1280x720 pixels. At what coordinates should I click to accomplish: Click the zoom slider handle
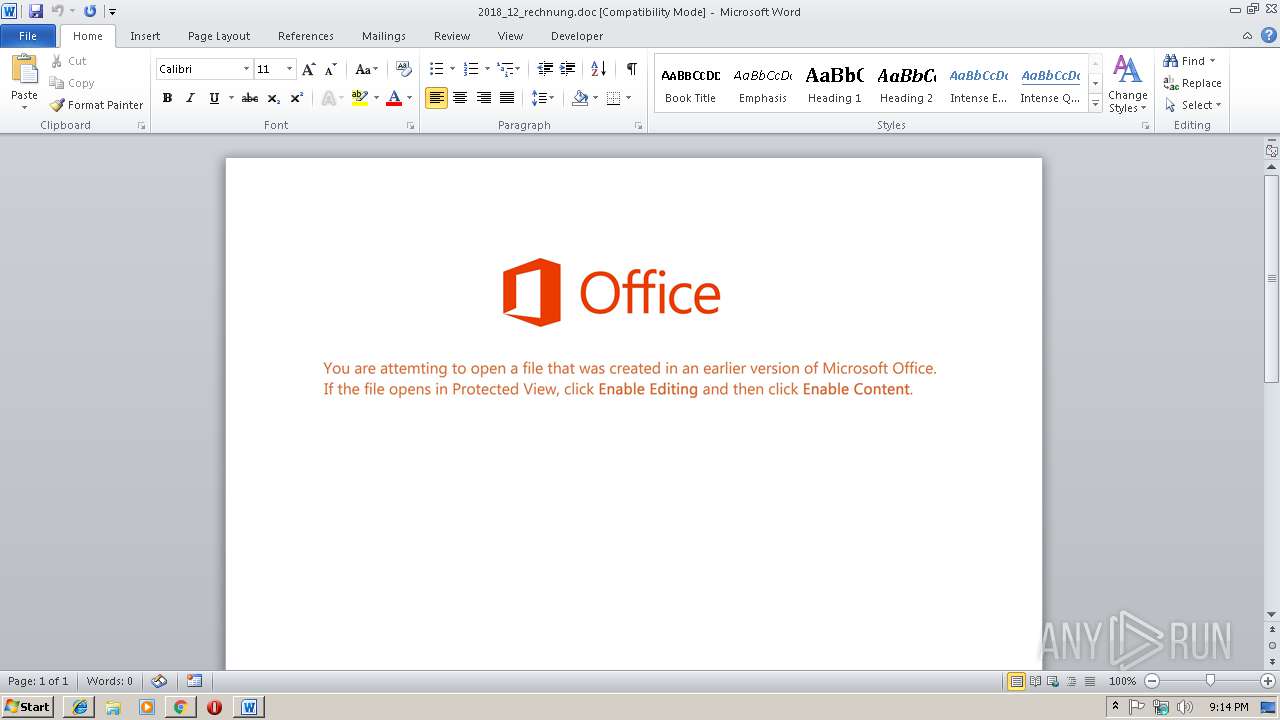pos(1210,681)
